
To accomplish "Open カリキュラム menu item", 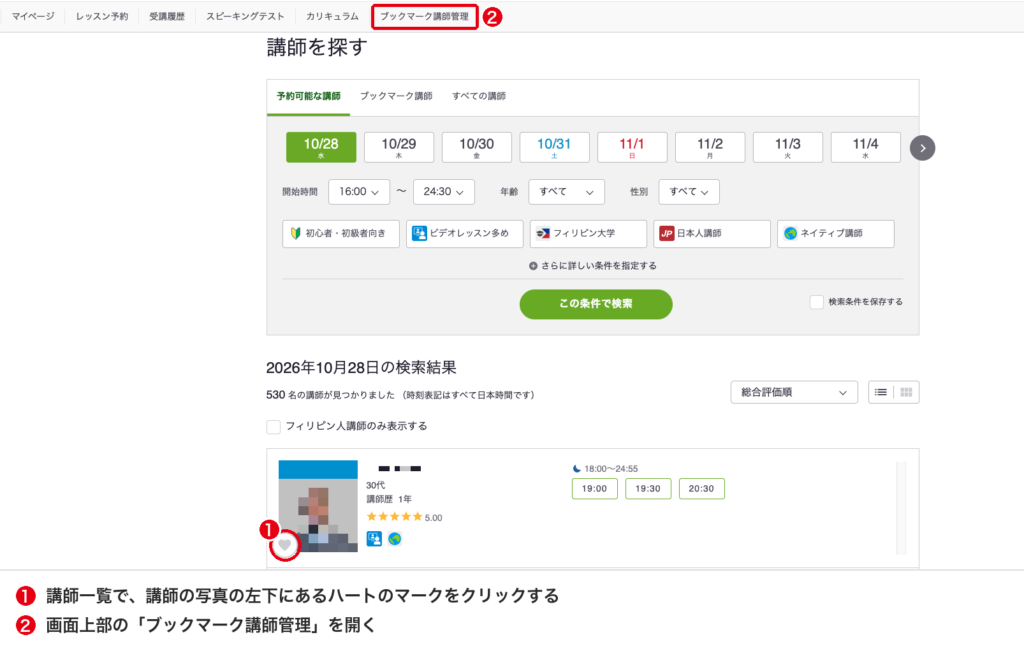I will click(x=332, y=16).
